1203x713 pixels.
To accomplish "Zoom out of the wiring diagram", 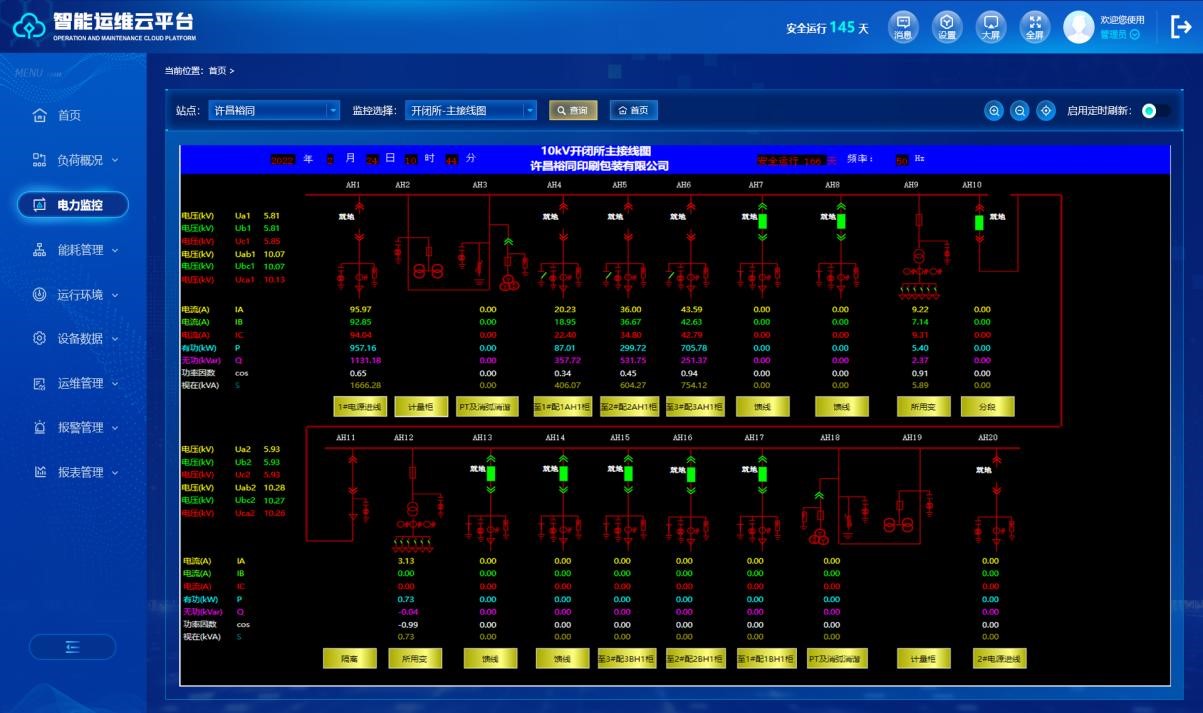I will (x=1020, y=111).
